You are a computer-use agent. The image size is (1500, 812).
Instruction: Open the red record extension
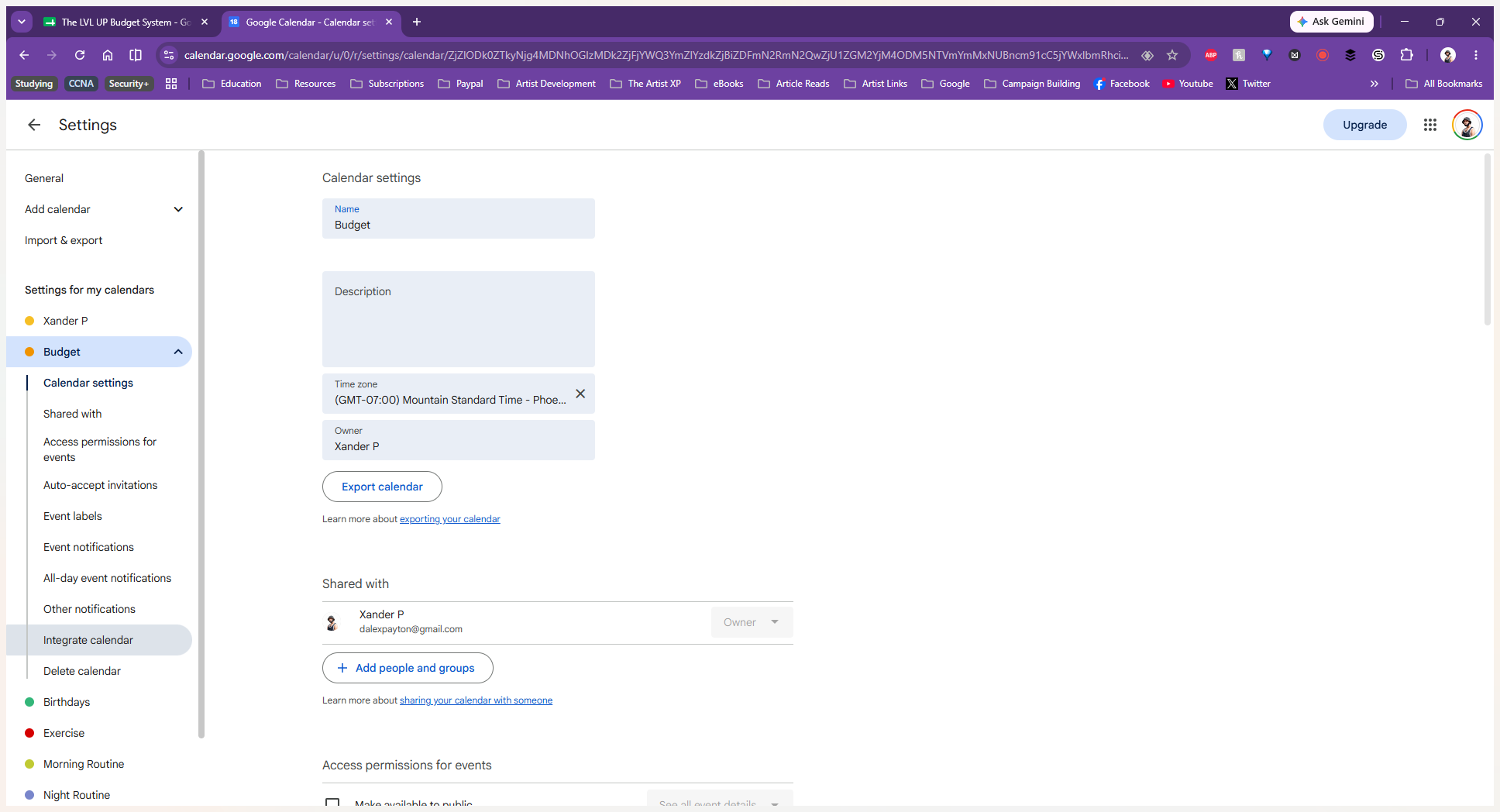(x=1323, y=55)
